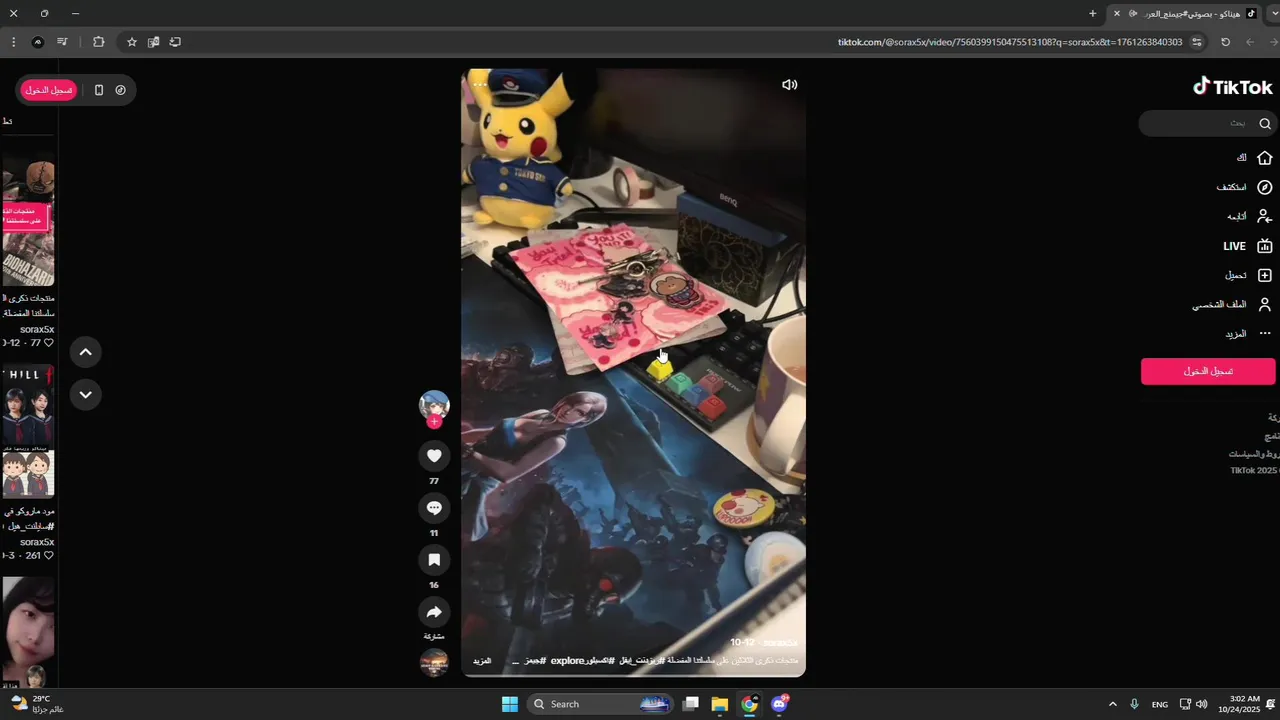Viewport: 1280px width, 720px height.
Task: Open the three-dot menu on the video
Action: tap(480, 85)
